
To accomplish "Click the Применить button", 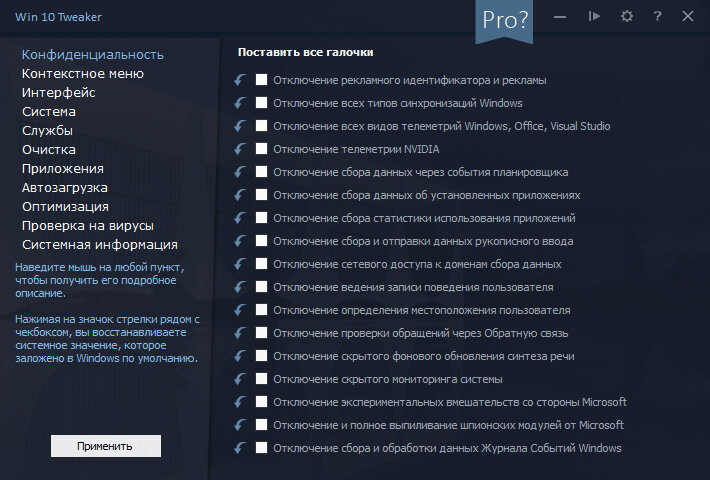I will tap(106, 446).
